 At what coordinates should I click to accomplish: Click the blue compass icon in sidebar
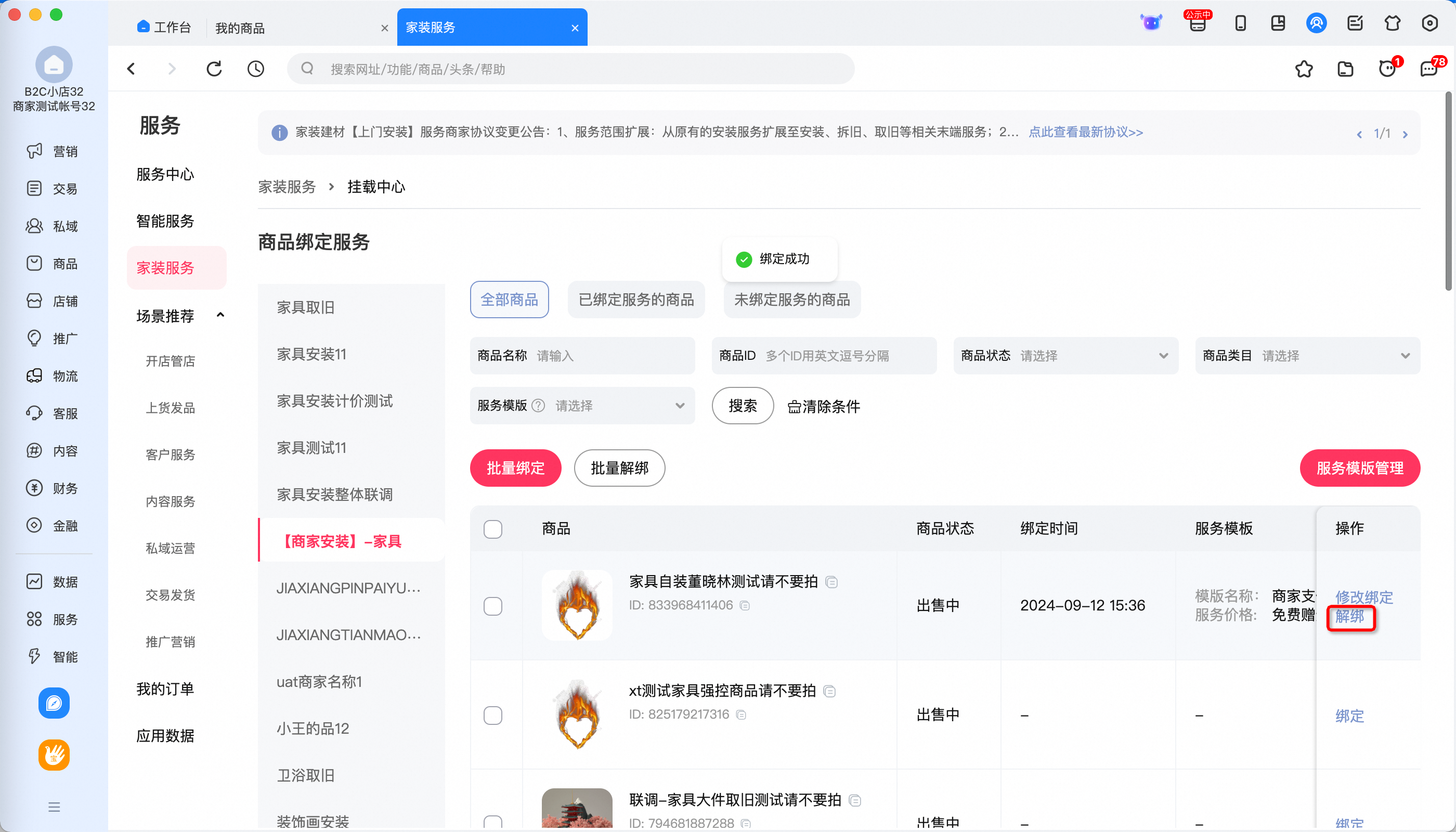pyautogui.click(x=54, y=703)
